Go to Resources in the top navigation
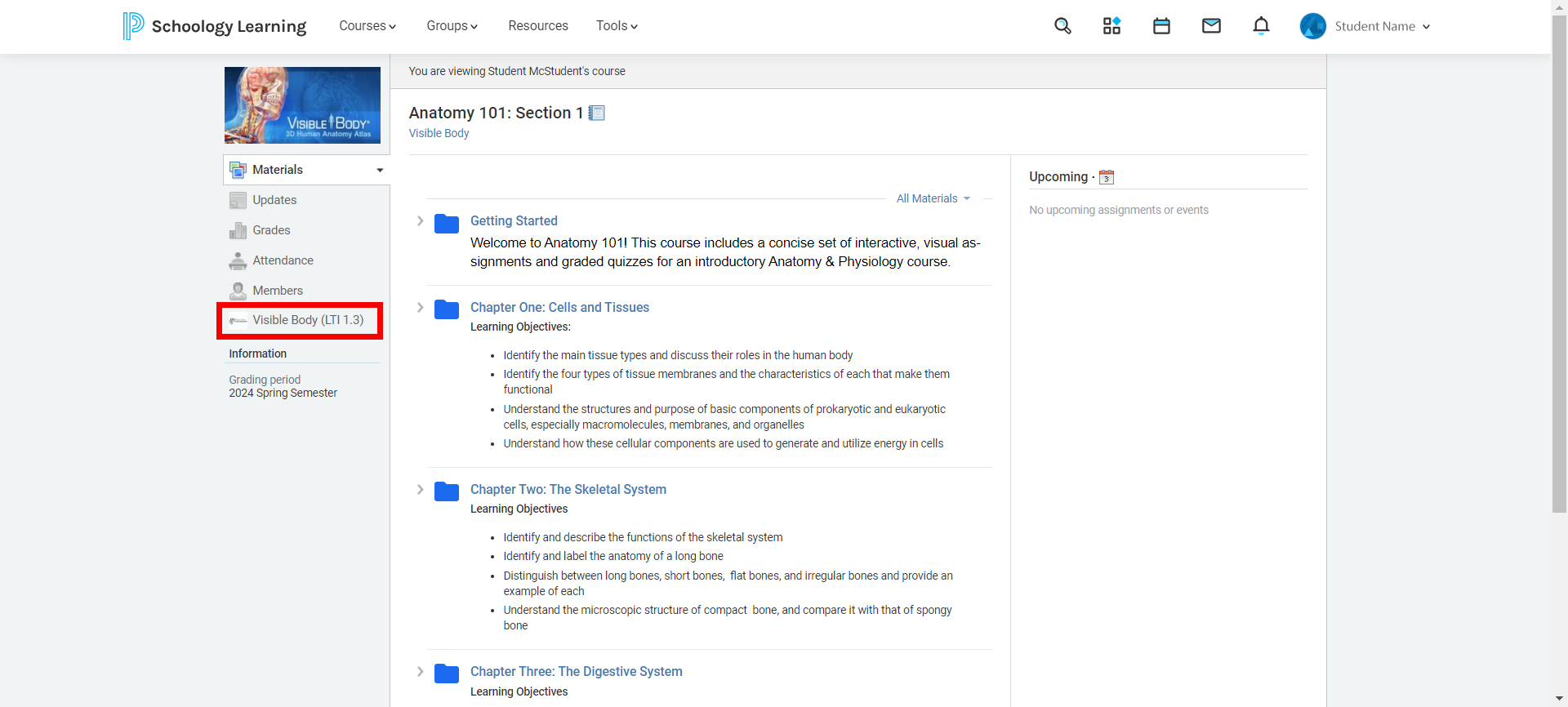The image size is (1568, 707). tap(538, 26)
